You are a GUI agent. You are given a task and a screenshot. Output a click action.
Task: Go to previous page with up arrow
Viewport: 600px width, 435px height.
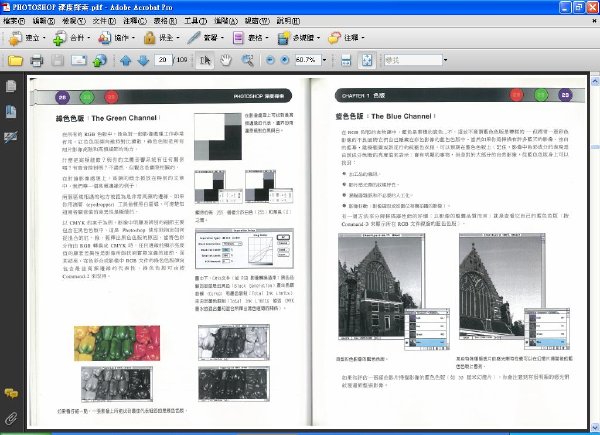(x=126, y=60)
